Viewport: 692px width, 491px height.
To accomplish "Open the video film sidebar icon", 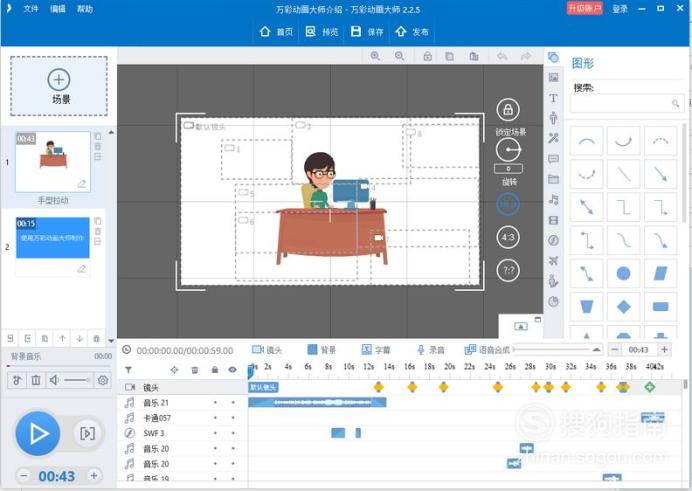I will click(x=553, y=220).
